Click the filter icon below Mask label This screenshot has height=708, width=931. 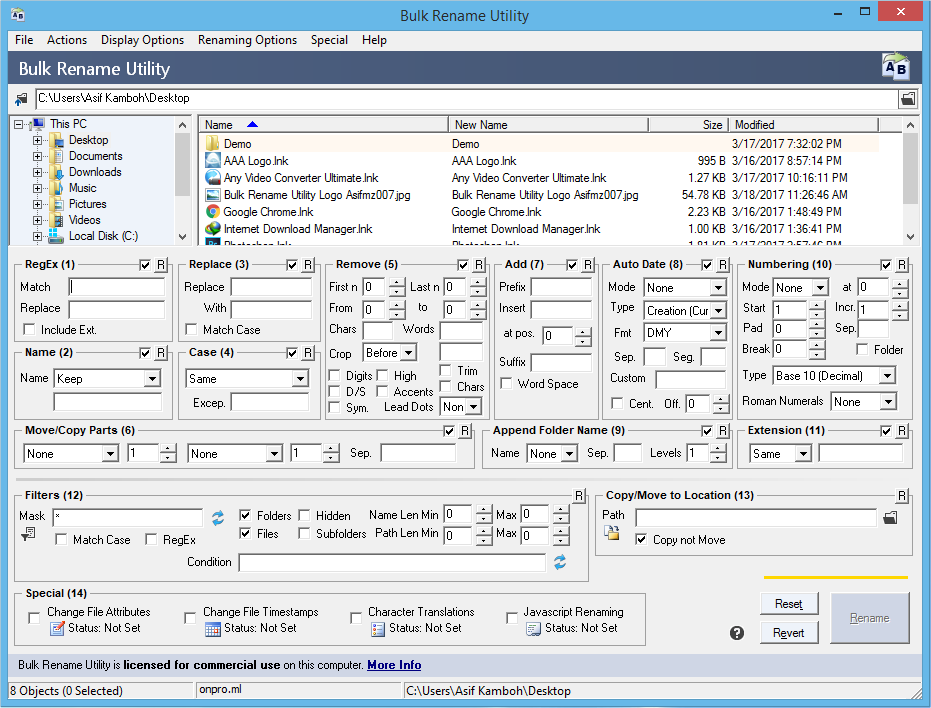point(28,535)
